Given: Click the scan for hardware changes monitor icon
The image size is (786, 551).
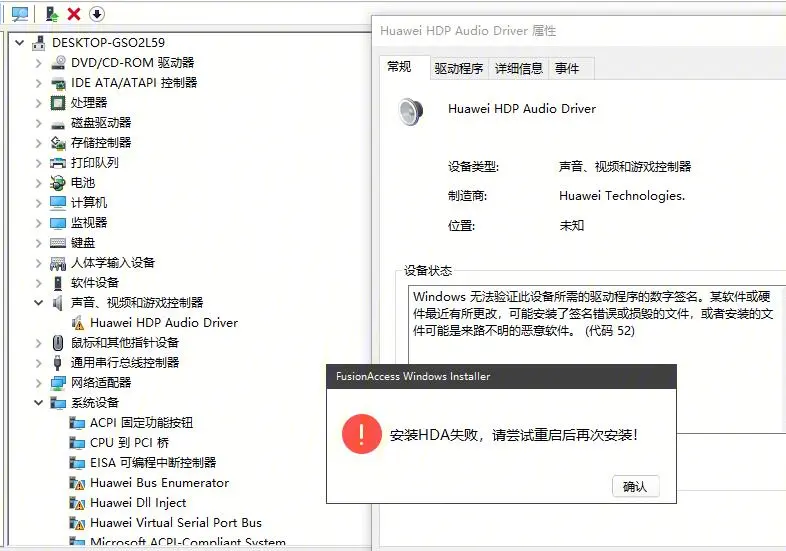Looking at the screenshot, I should click(20, 14).
